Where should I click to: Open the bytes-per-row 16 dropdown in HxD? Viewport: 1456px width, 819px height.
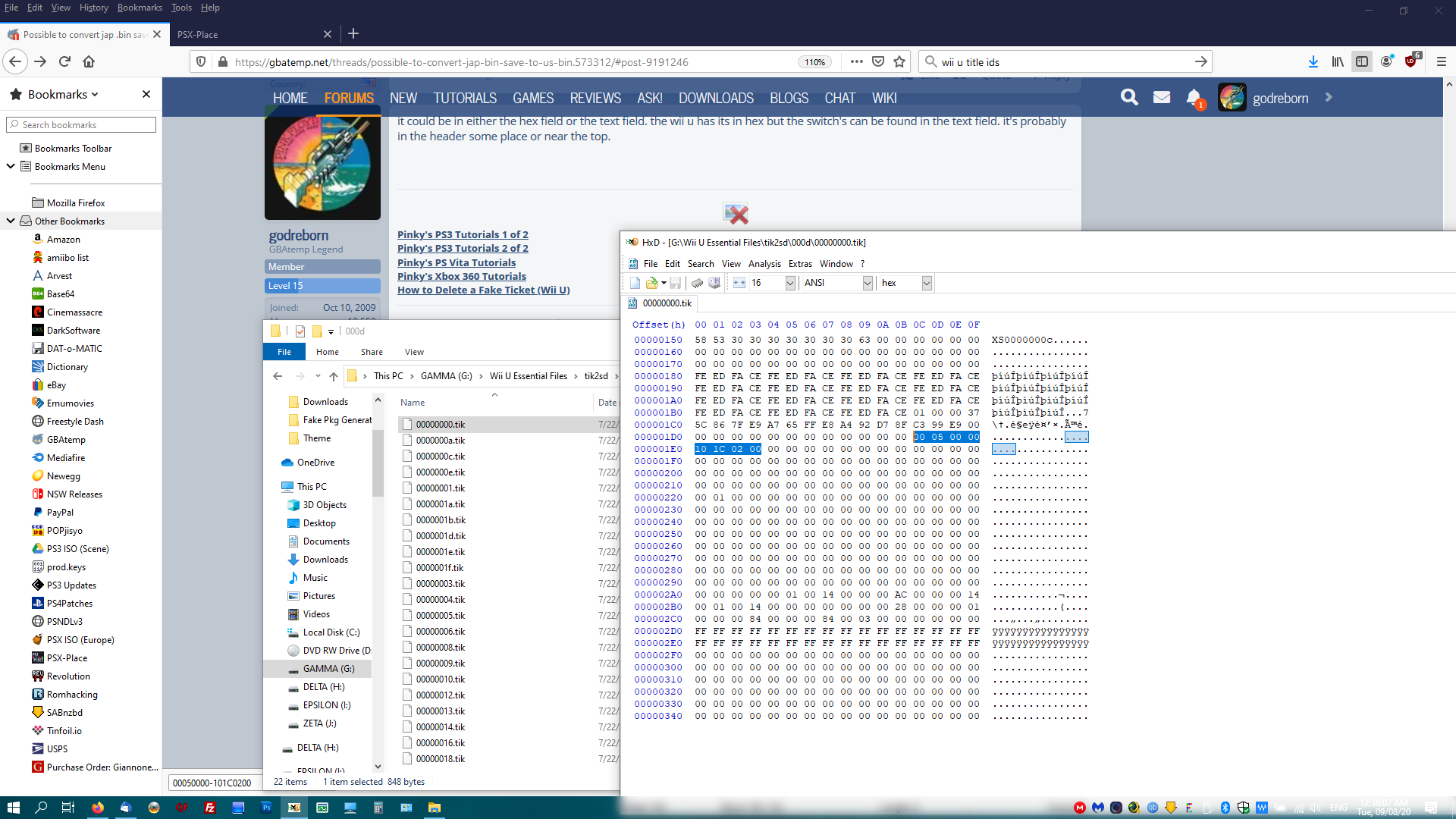point(790,283)
